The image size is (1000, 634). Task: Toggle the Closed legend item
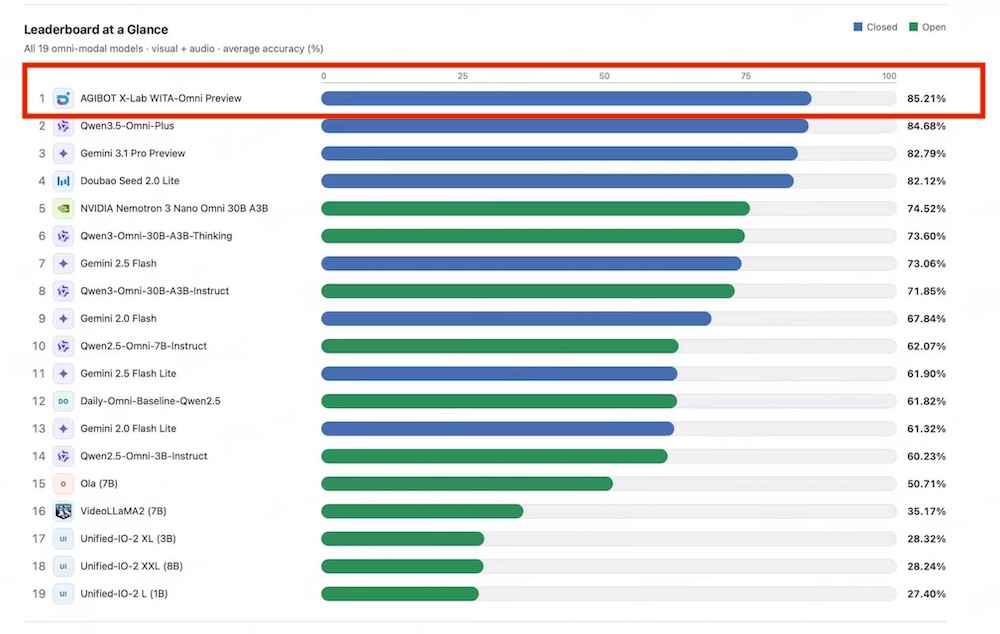875,27
